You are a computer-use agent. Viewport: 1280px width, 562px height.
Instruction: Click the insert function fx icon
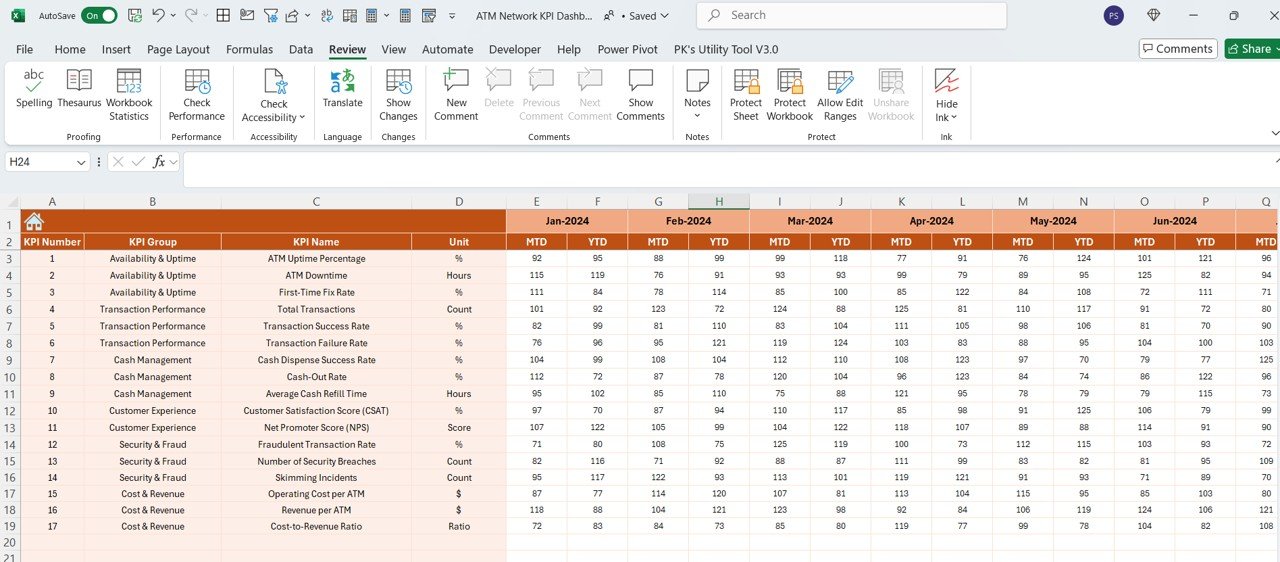(159, 162)
